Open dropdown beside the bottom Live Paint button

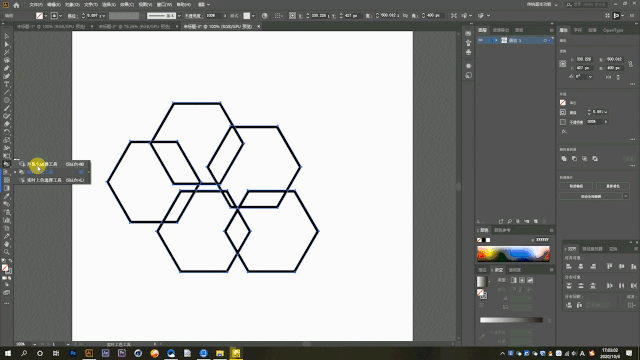[x=626, y=196]
